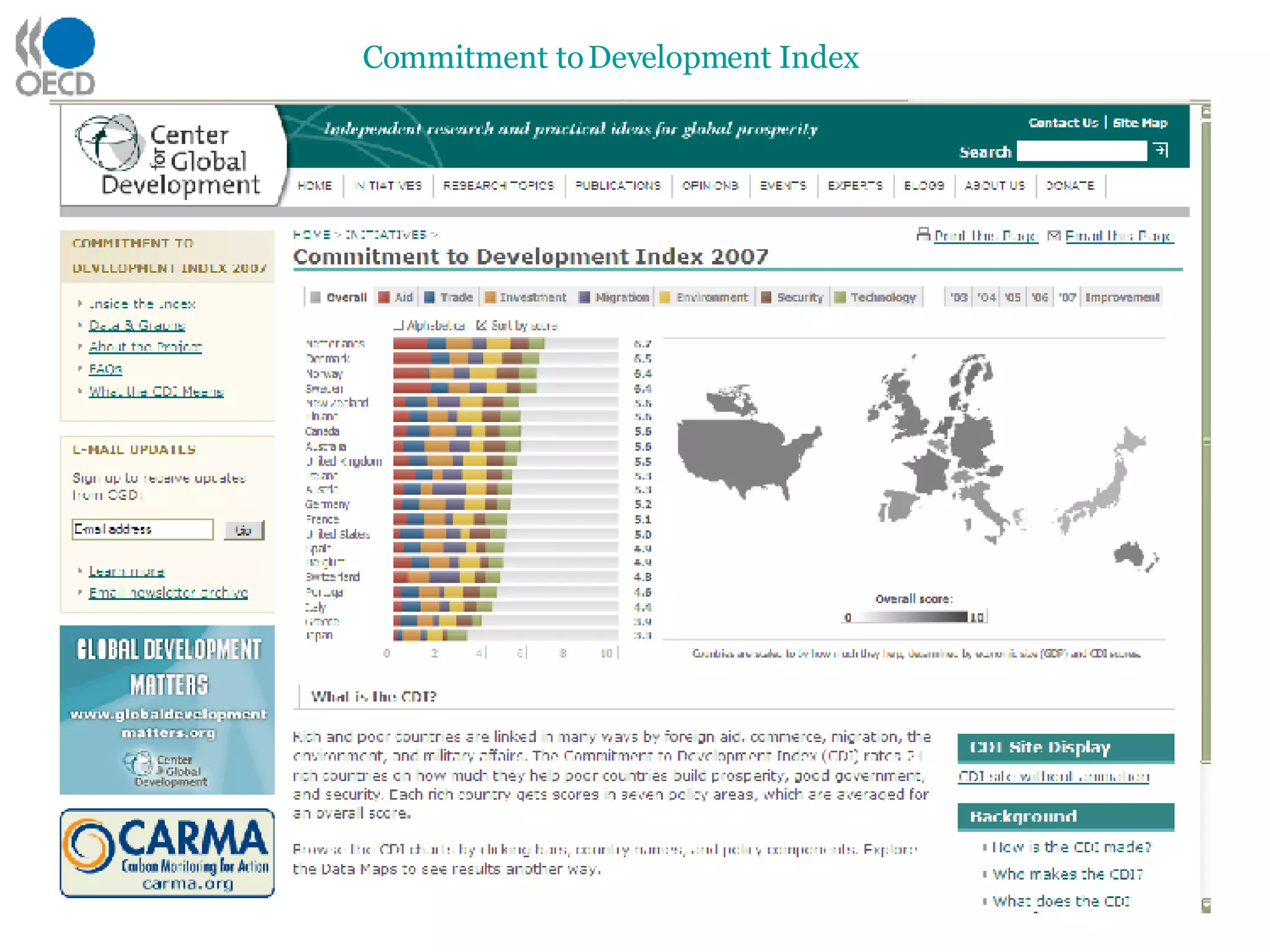Screen dimensions: 1270x952
Task: Switch to year '05 tab
Action: (1013, 297)
